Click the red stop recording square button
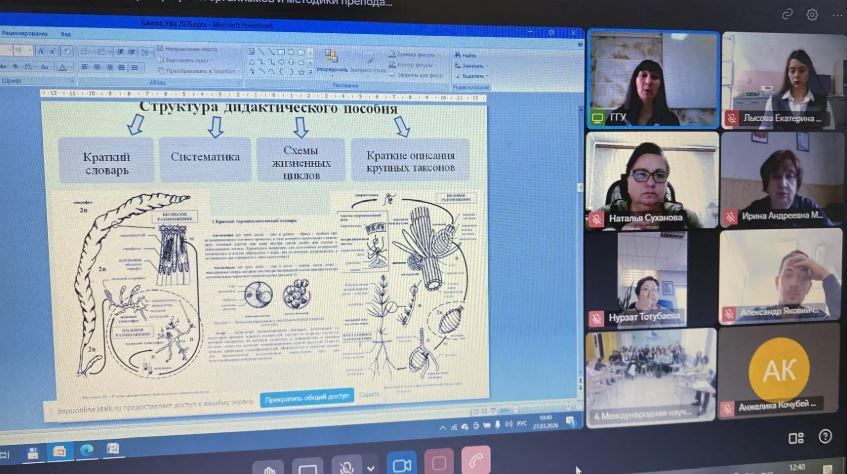847x474 pixels. [x=438, y=465]
